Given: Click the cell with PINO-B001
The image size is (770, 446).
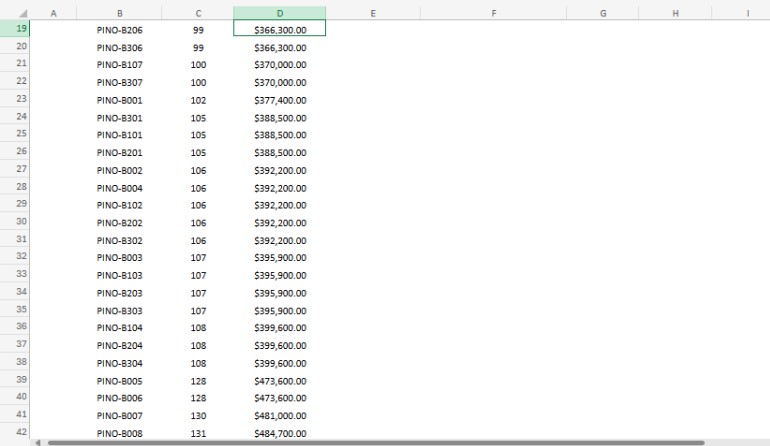Looking at the screenshot, I should tap(119, 100).
